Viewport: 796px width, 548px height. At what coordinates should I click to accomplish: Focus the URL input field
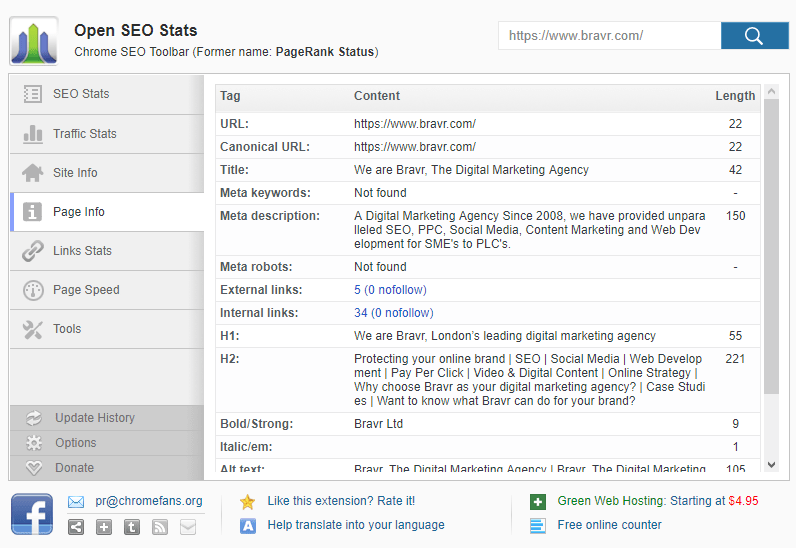tap(610, 36)
